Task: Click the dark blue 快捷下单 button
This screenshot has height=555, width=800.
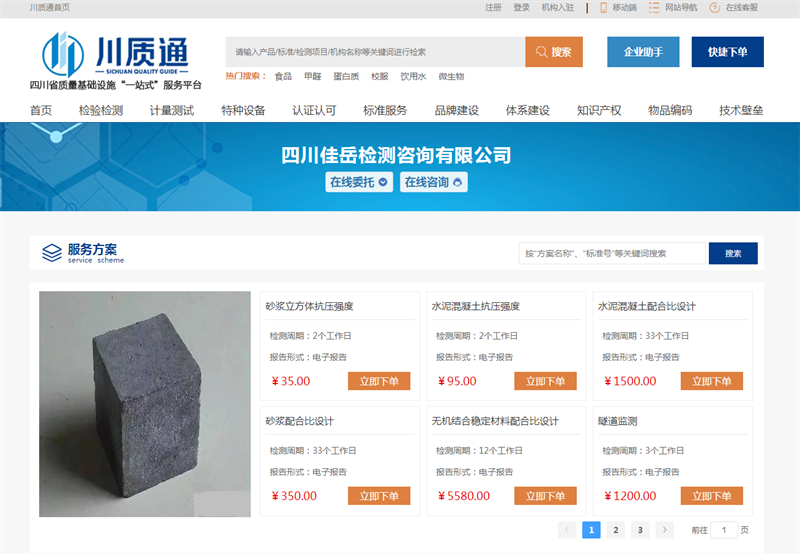Action: coord(727,52)
